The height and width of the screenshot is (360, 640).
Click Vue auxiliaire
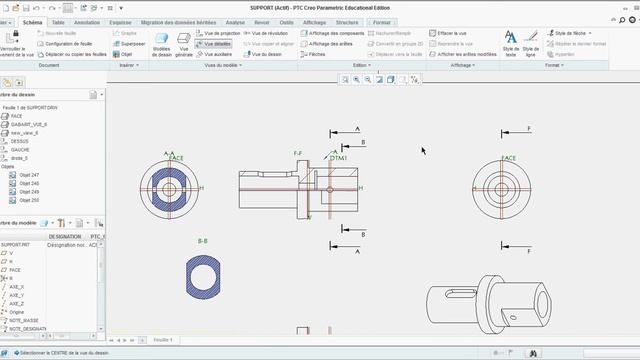click(214, 54)
